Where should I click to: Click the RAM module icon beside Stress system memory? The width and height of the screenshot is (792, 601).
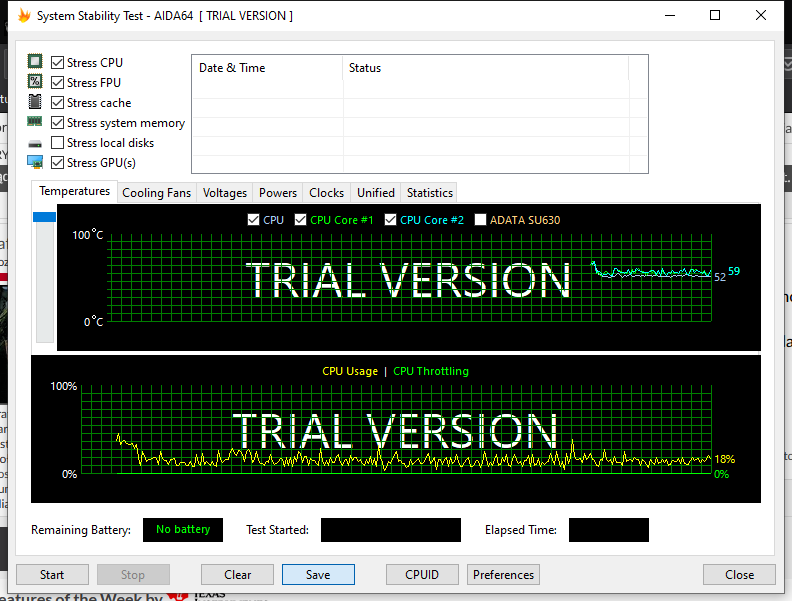coord(35,121)
